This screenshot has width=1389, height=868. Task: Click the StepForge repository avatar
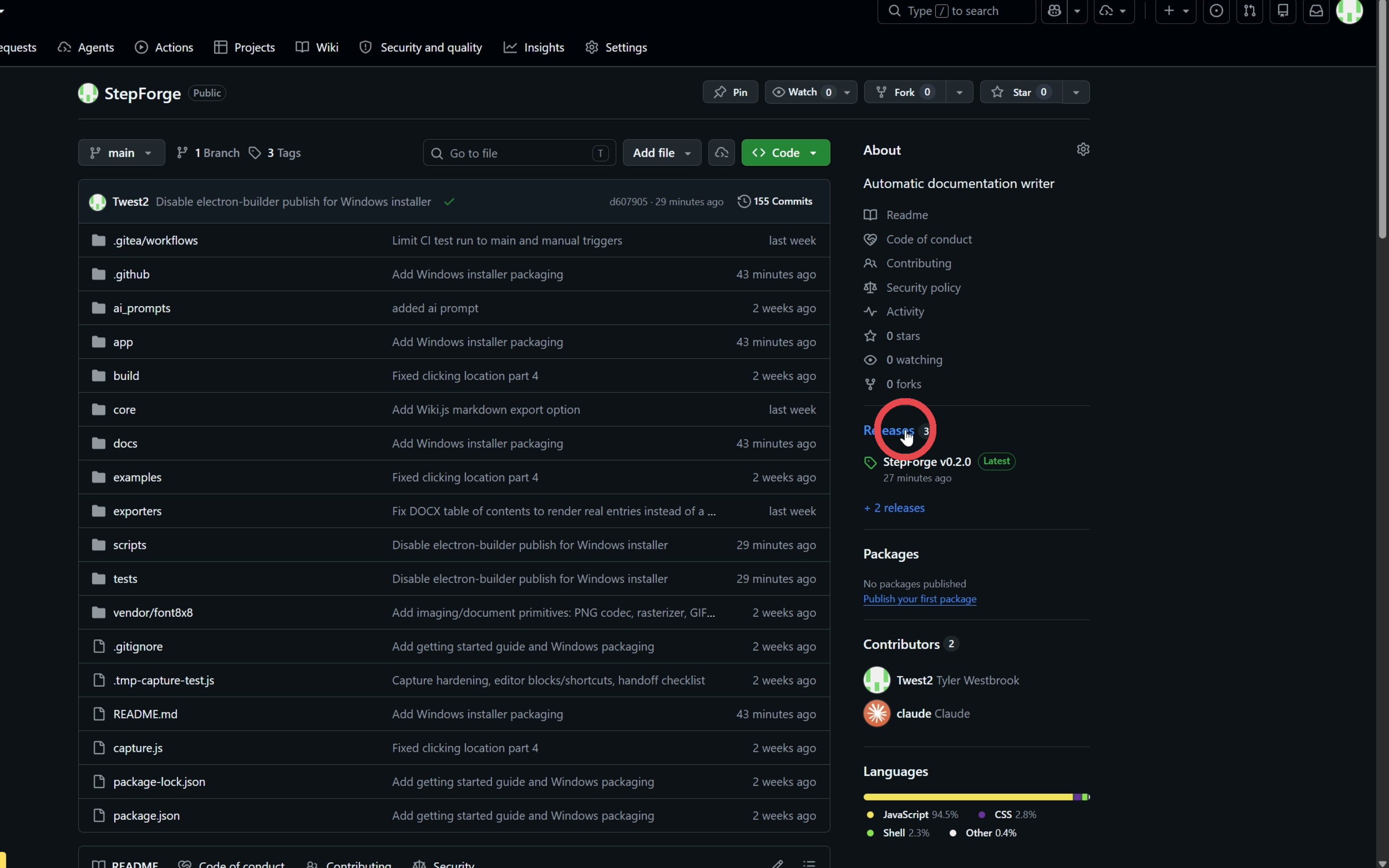click(88, 93)
